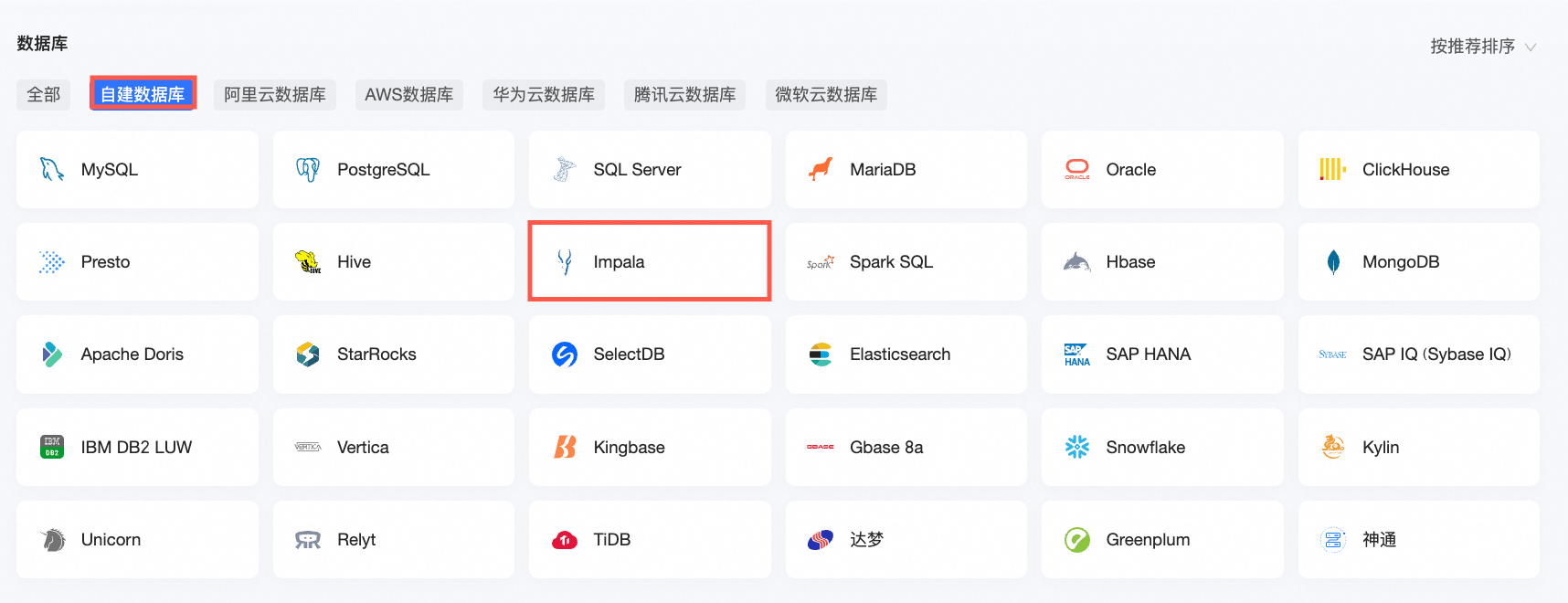Choose the SQL Server label
This screenshot has height=603, width=1568.
pos(637,169)
